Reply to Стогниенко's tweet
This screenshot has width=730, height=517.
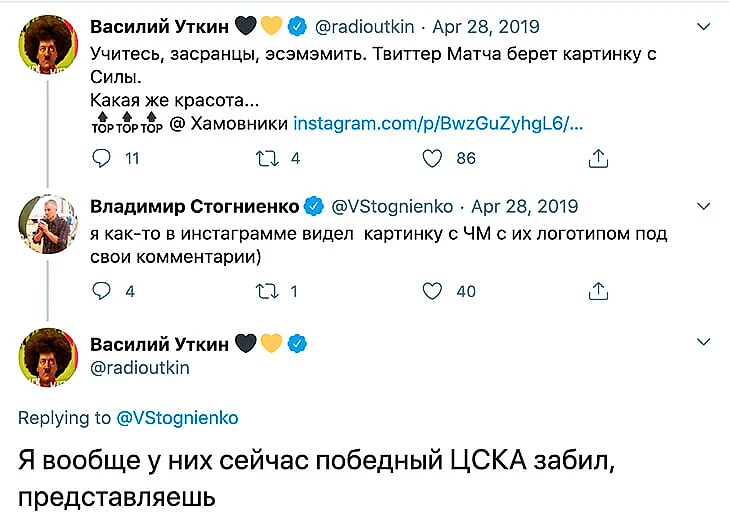click(x=102, y=292)
